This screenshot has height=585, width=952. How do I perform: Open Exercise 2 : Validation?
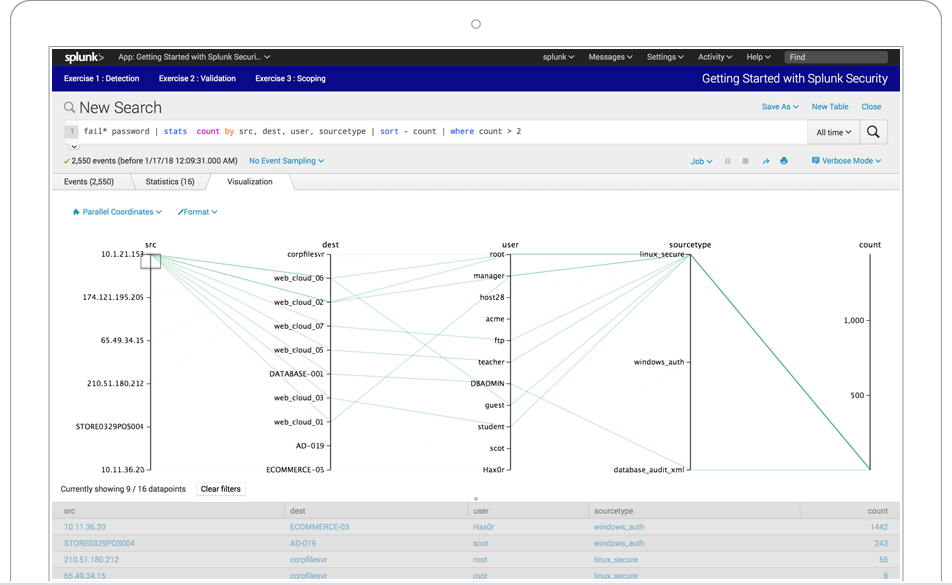point(197,78)
